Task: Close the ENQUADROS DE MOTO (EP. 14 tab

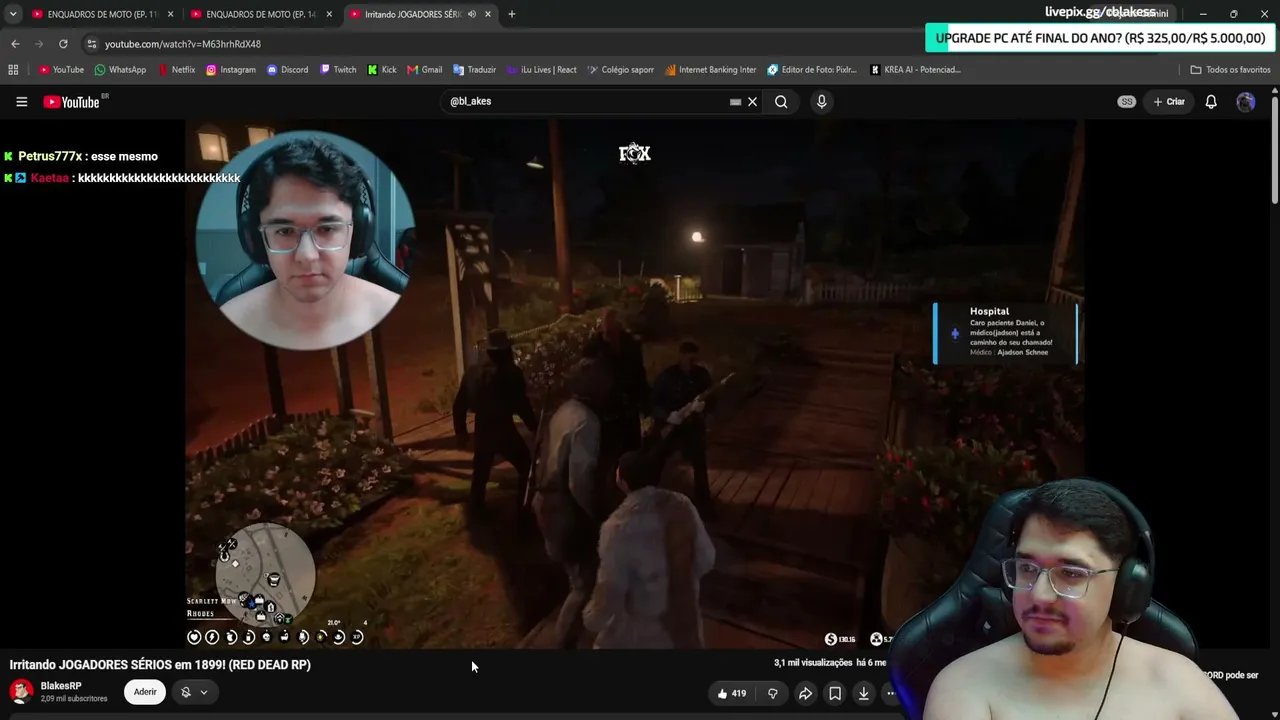Action: point(329,14)
